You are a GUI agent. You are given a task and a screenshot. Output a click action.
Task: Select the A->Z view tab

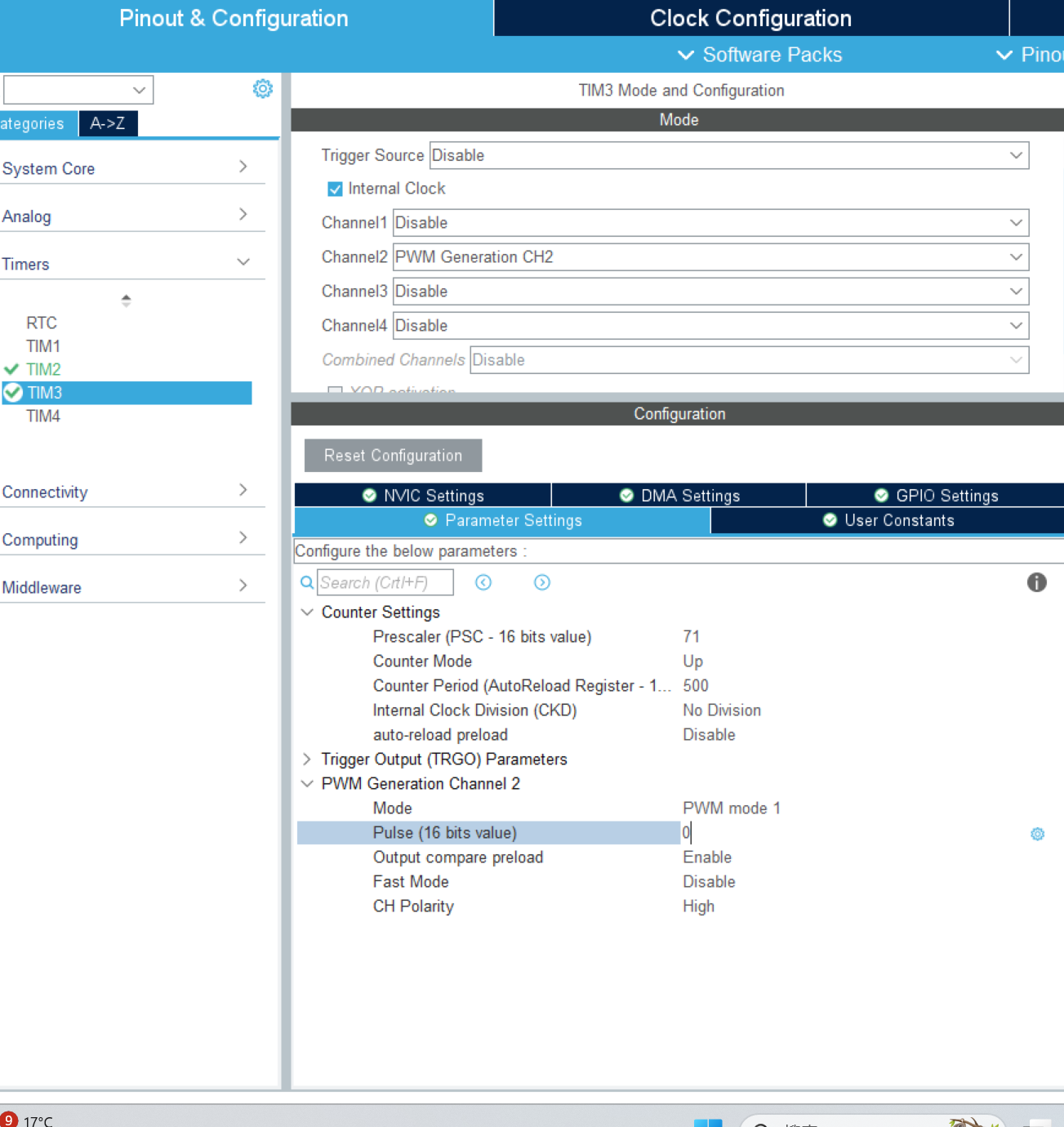108,123
